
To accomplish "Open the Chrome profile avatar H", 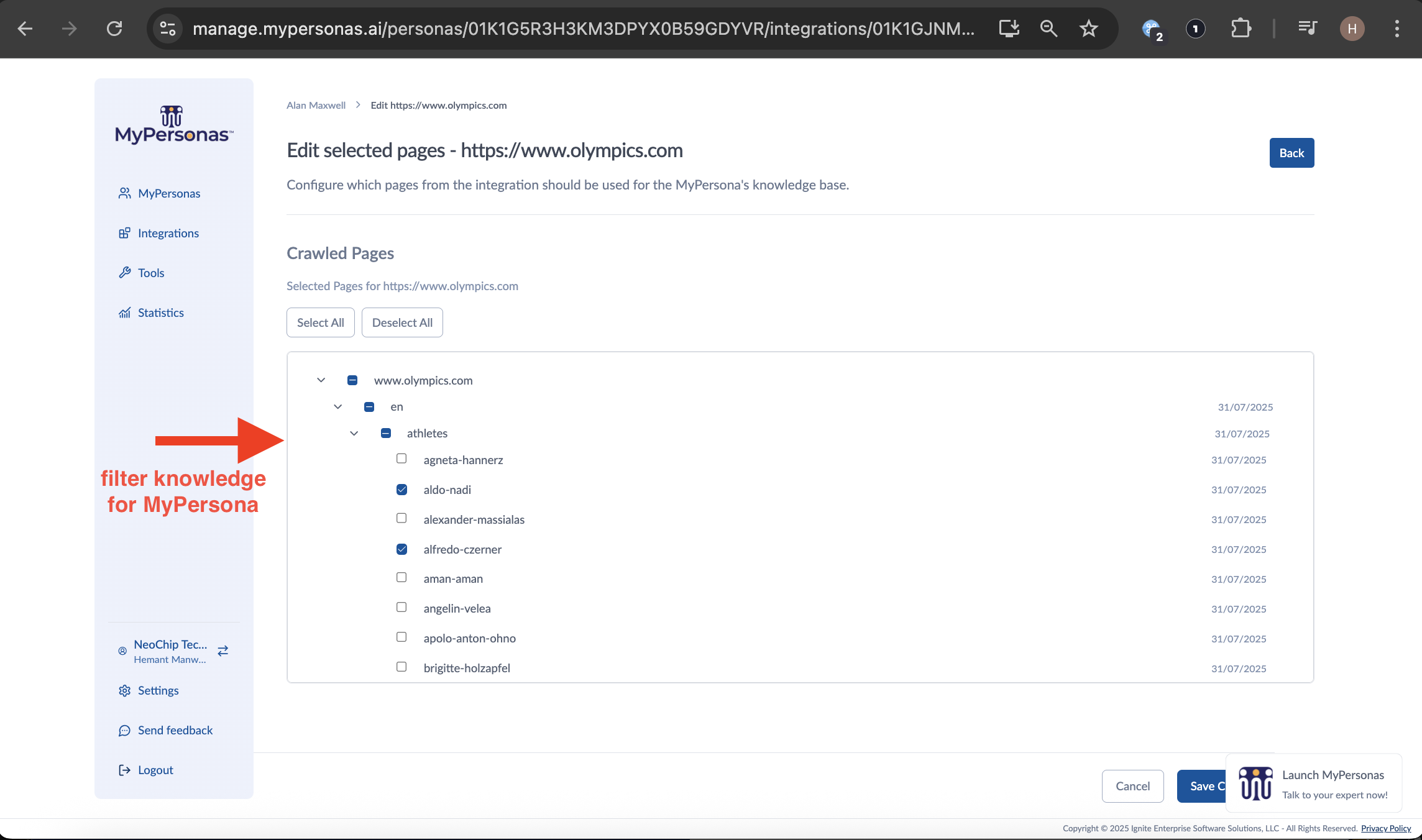I will [x=1352, y=29].
